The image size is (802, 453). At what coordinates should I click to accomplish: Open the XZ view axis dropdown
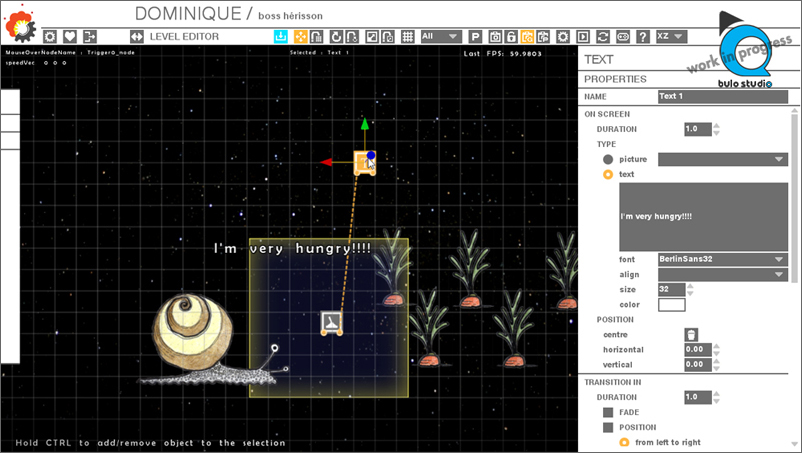point(671,36)
